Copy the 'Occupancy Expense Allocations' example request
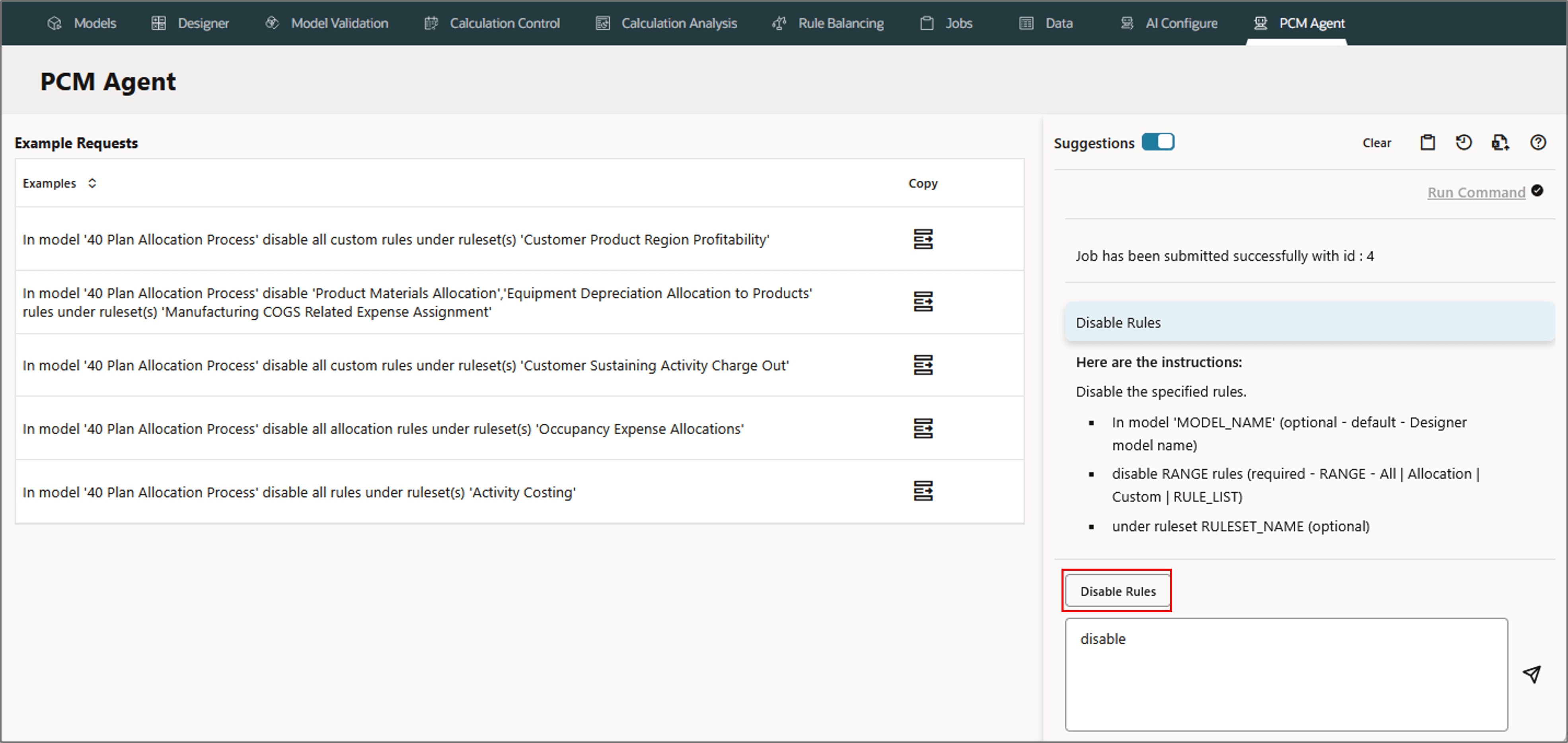The image size is (1568, 743). coord(923,428)
